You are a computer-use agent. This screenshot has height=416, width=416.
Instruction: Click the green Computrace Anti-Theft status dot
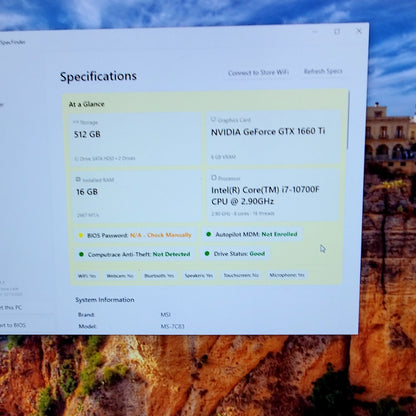coord(81,254)
